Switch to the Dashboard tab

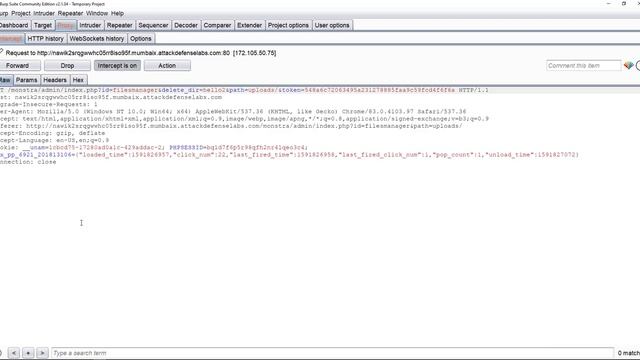(x=14, y=25)
